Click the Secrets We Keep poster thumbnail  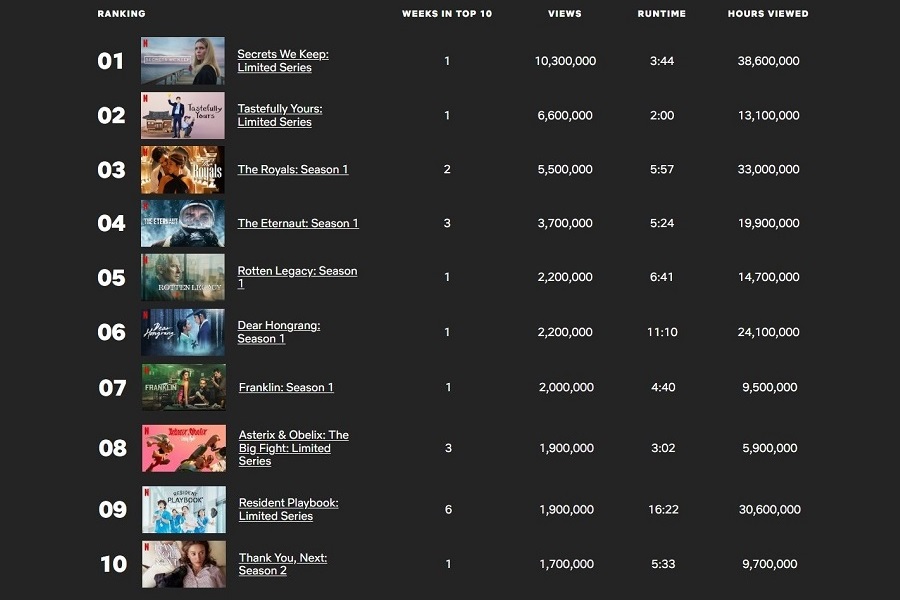[183, 61]
